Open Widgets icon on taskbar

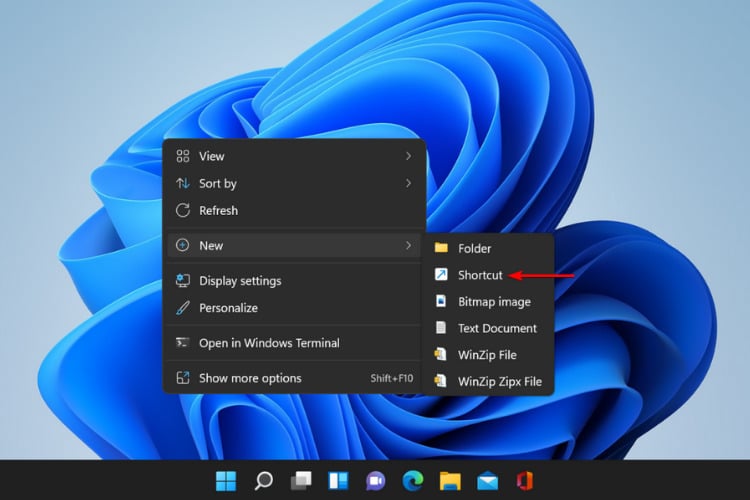[338, 481]
